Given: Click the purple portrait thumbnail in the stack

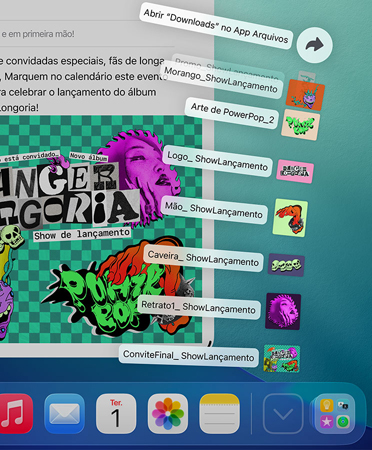Looking at the screenshot, I should [283, 311].
